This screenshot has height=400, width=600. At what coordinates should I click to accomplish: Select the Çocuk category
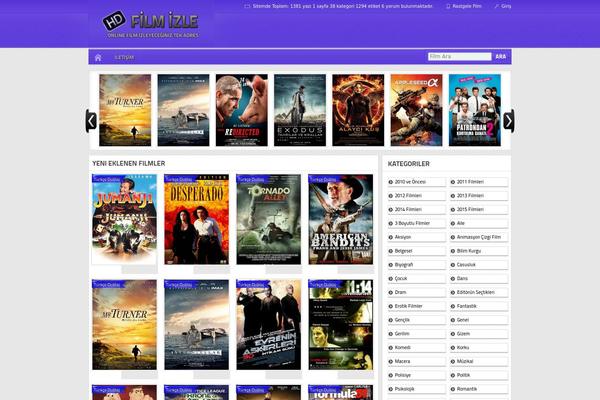pos(417,278)
